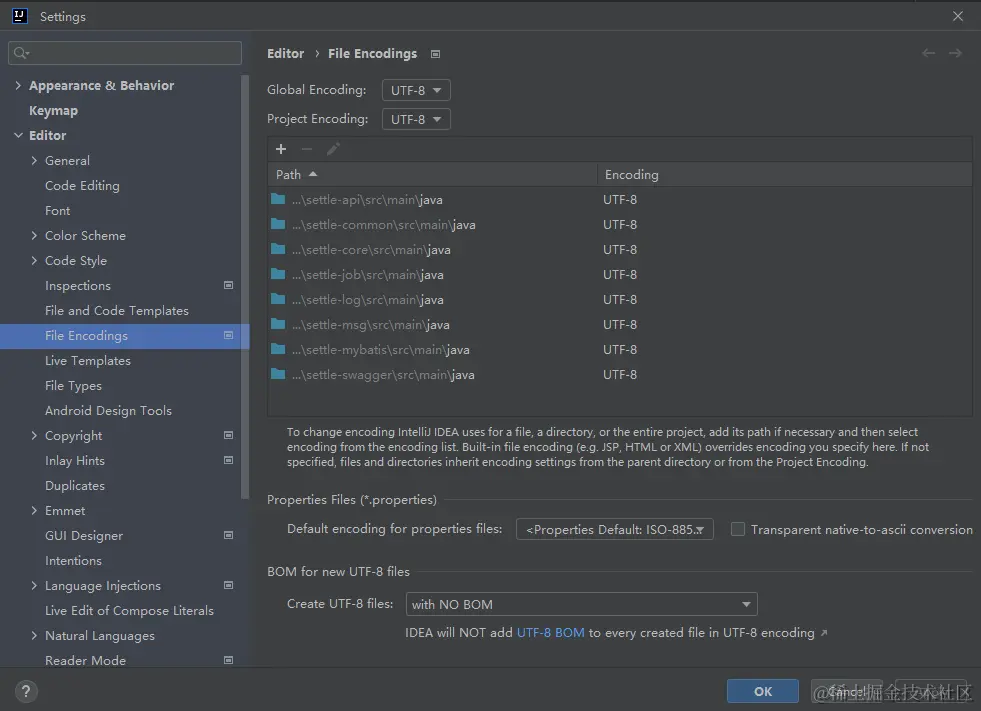Click the forward navigation arrow
981x711 pixels.
click(x=956, y=53)
